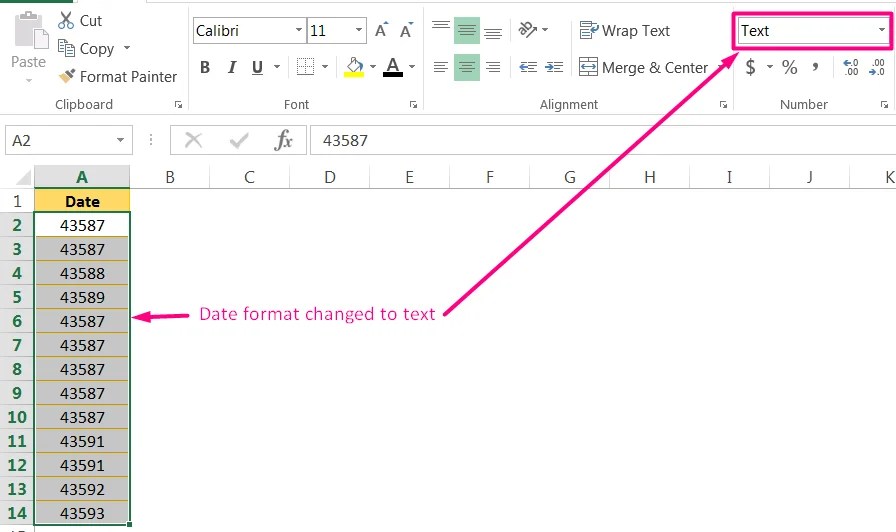Select column D header

(330, 177)
